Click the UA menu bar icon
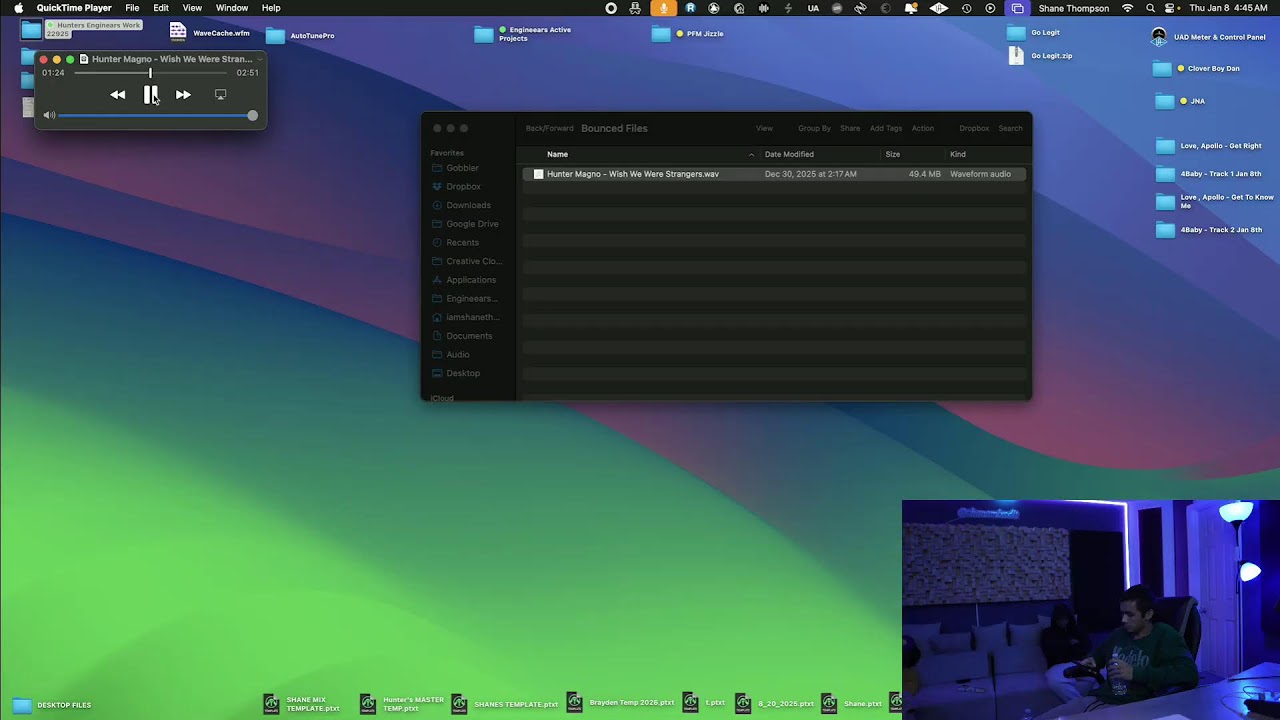This screenshot has width=1280, height=720. point(813,8)
